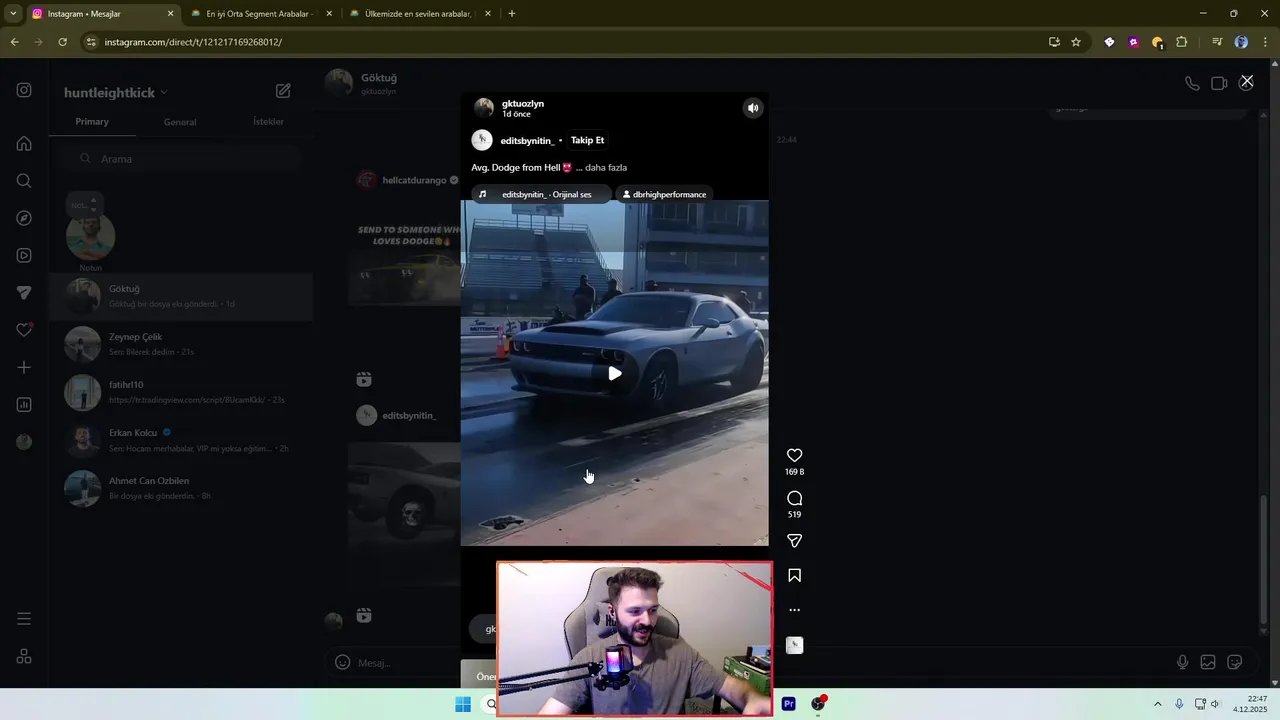
Task: Open the three-dot options on the reel
Action: point(794,610)
